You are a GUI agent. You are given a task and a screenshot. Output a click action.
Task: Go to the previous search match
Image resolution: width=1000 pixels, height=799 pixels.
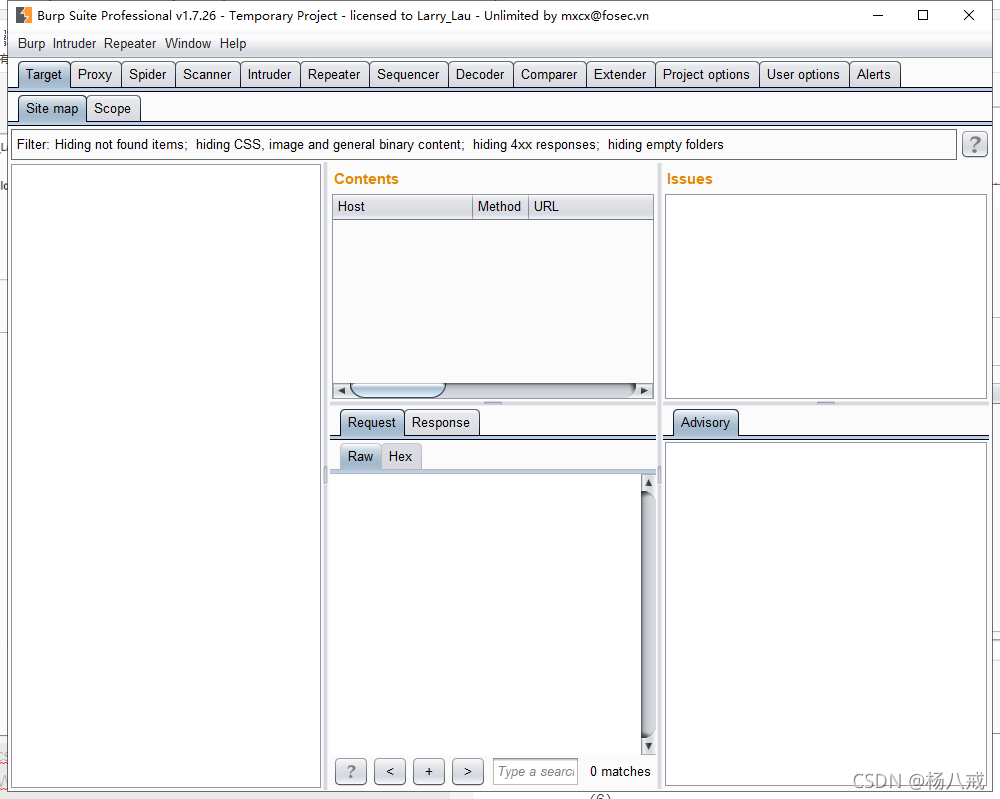click(x=390, y=772)
